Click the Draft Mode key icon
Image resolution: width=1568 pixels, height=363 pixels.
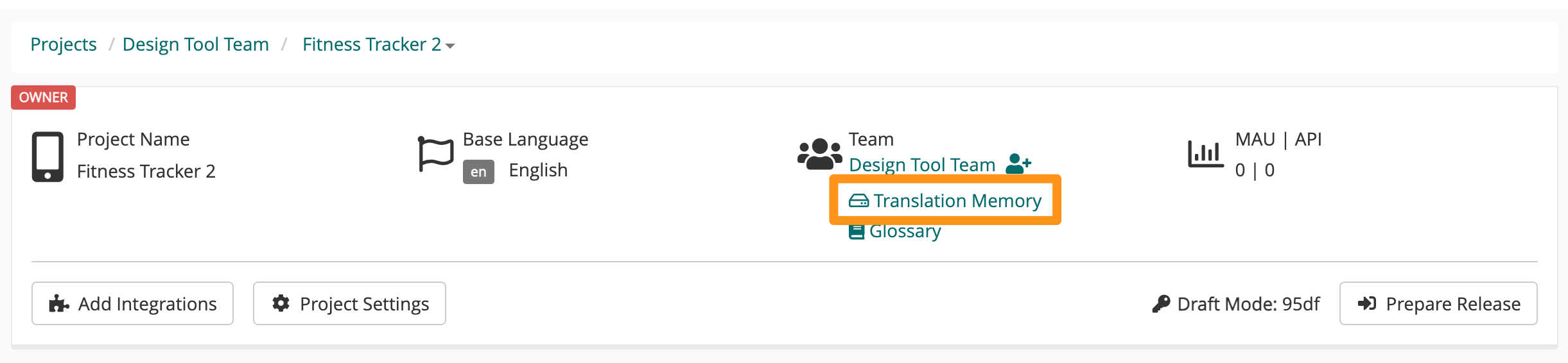point(1161,303)
